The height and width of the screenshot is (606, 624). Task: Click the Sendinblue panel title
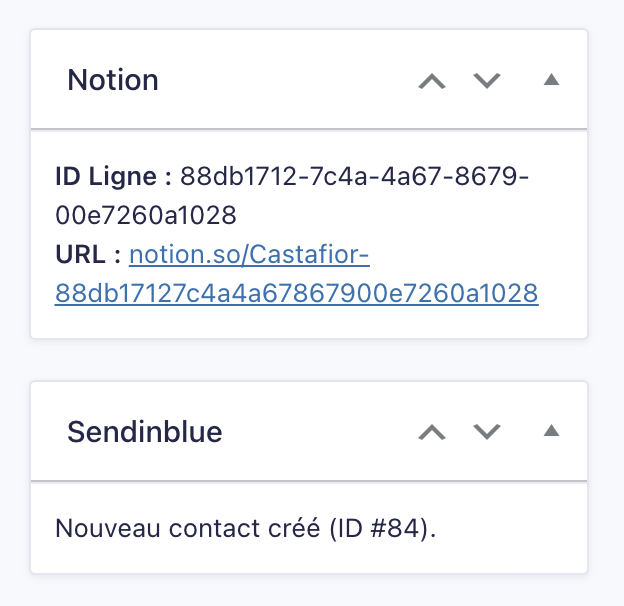[144, 432]
